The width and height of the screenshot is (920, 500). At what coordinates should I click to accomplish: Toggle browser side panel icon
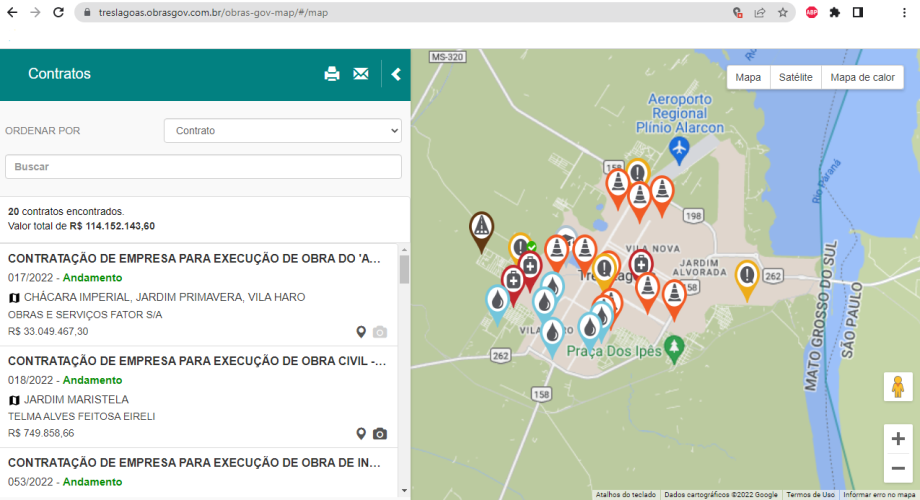858,12
